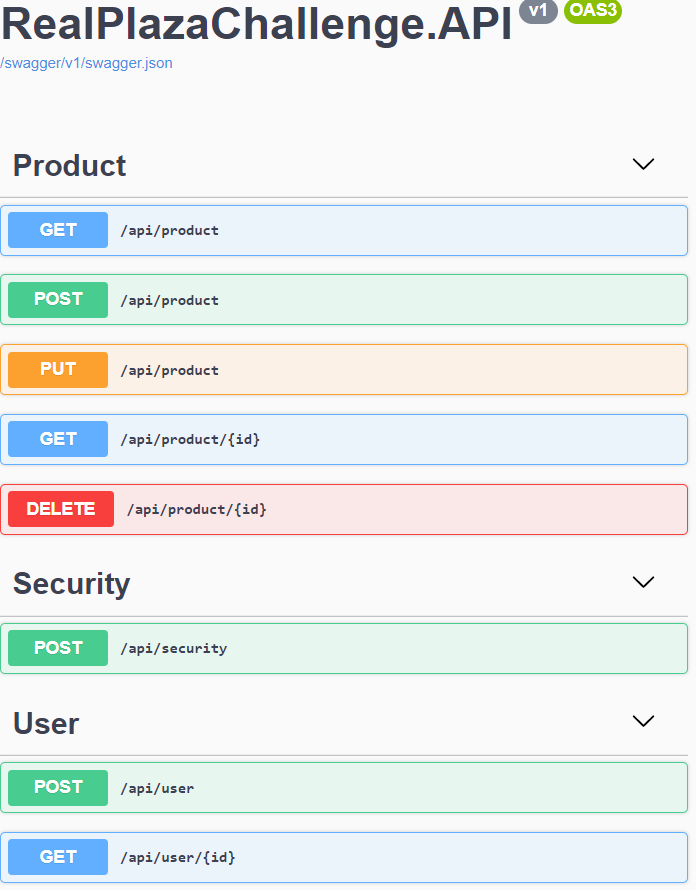The width and height of the screenshot is (696, 890).
Task: Select the PUT method badge for /api/product
Action: [57, 369]
